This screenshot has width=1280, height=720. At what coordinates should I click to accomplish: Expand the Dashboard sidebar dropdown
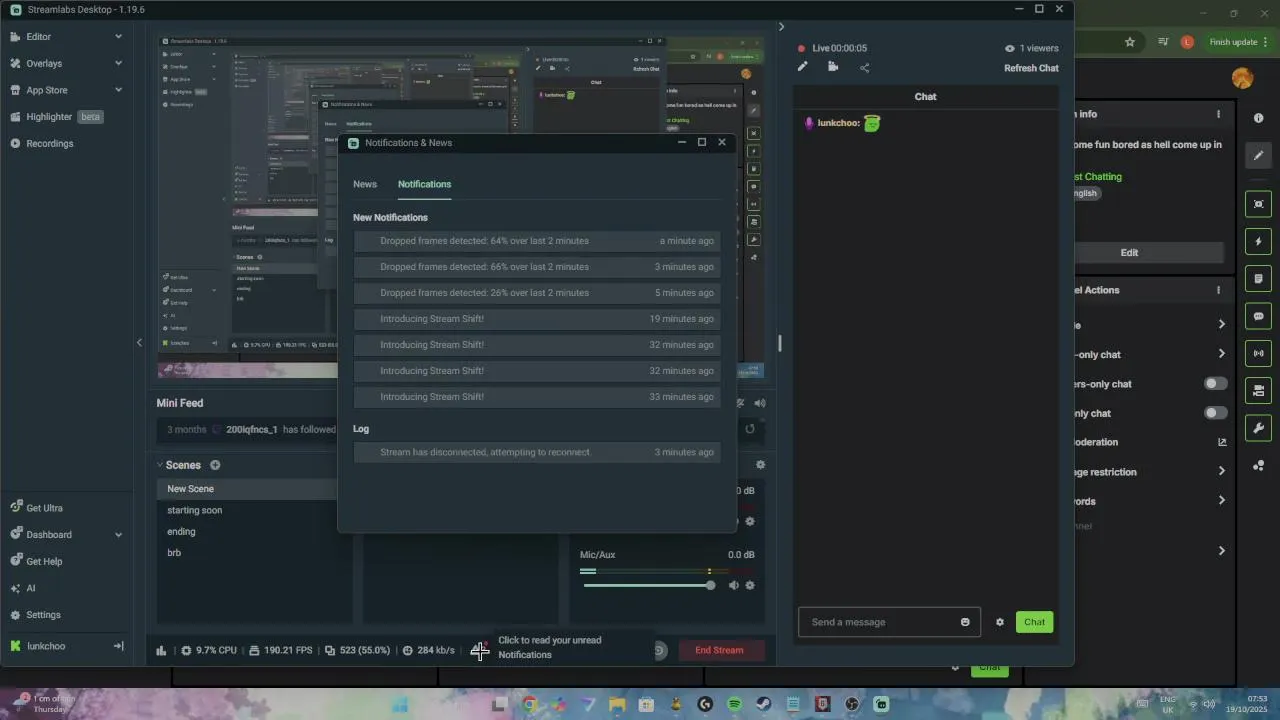[118, 535]
